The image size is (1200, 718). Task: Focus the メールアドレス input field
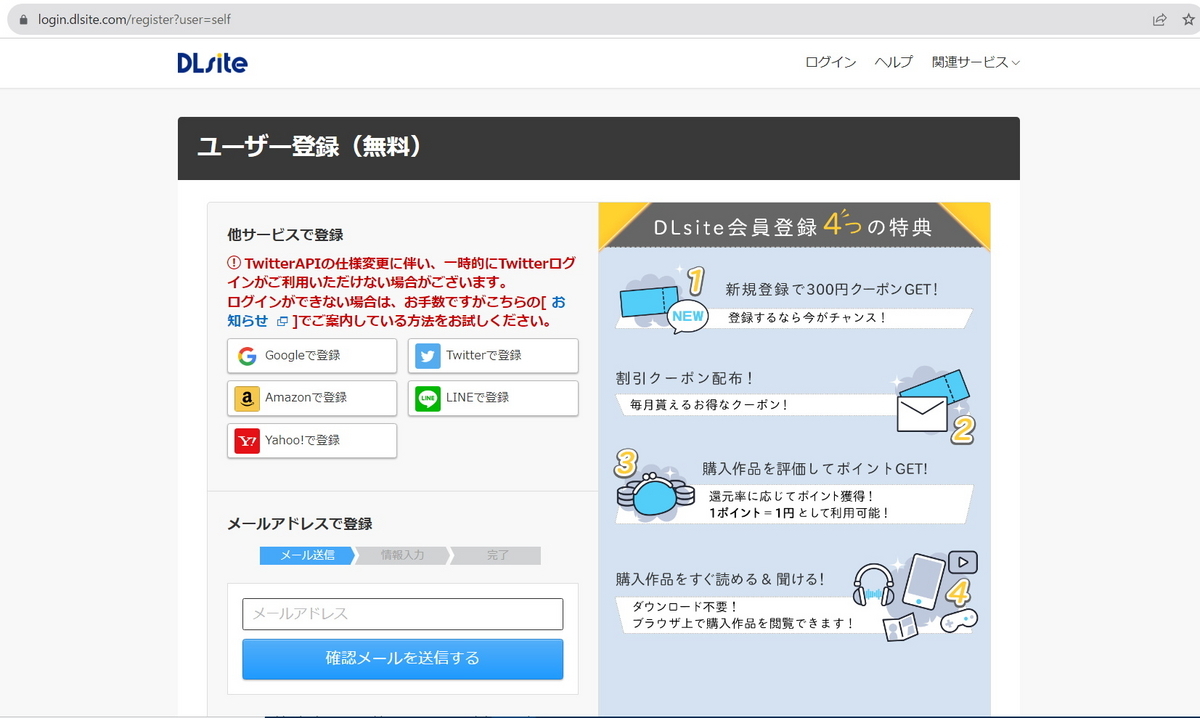[x=403, y=614]
